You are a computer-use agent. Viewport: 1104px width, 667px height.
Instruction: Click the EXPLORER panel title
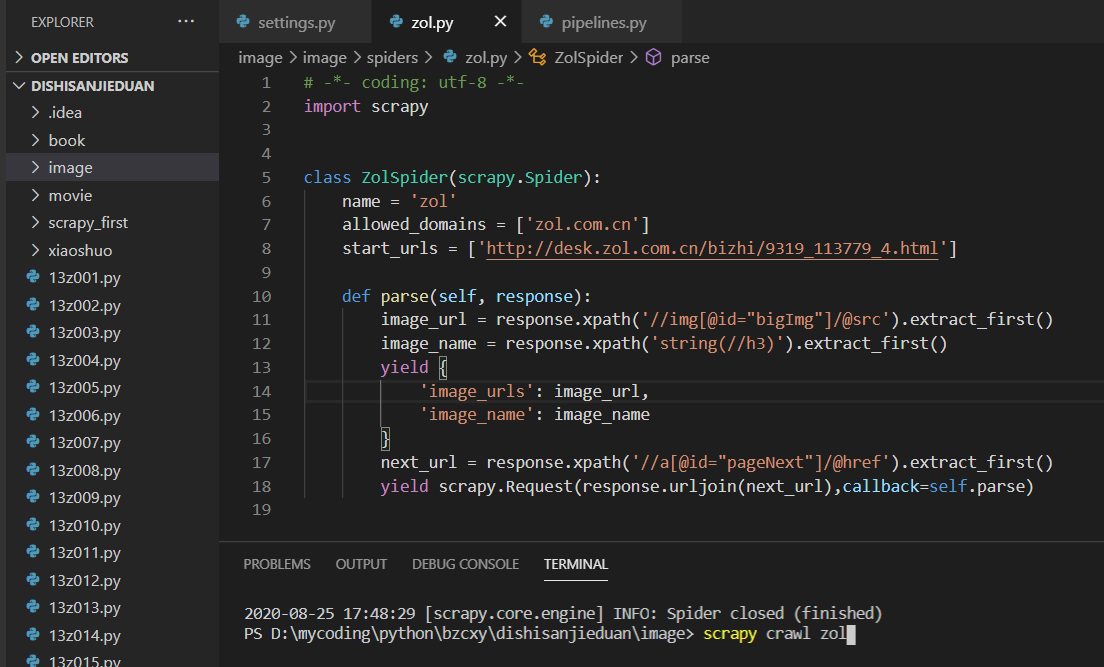click(x=62, y=22)
